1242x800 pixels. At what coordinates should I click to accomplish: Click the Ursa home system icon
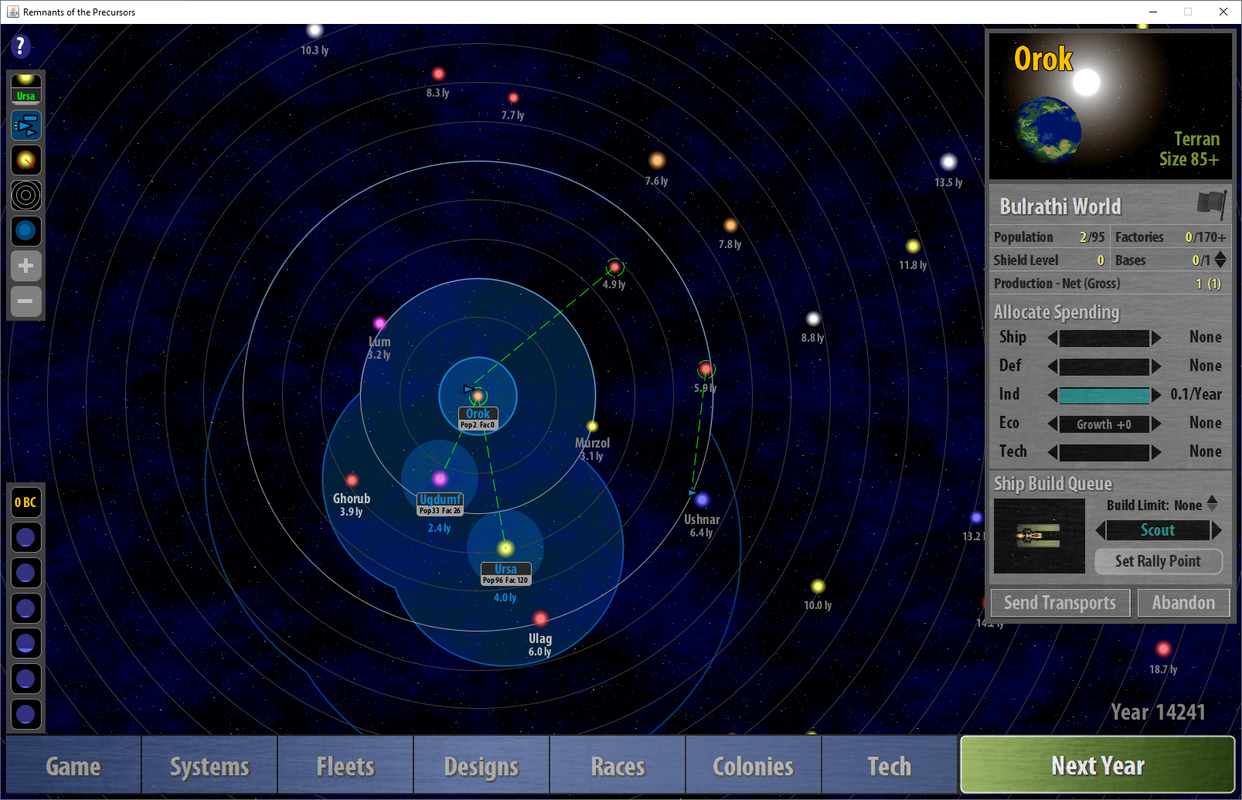click(26, 89)
